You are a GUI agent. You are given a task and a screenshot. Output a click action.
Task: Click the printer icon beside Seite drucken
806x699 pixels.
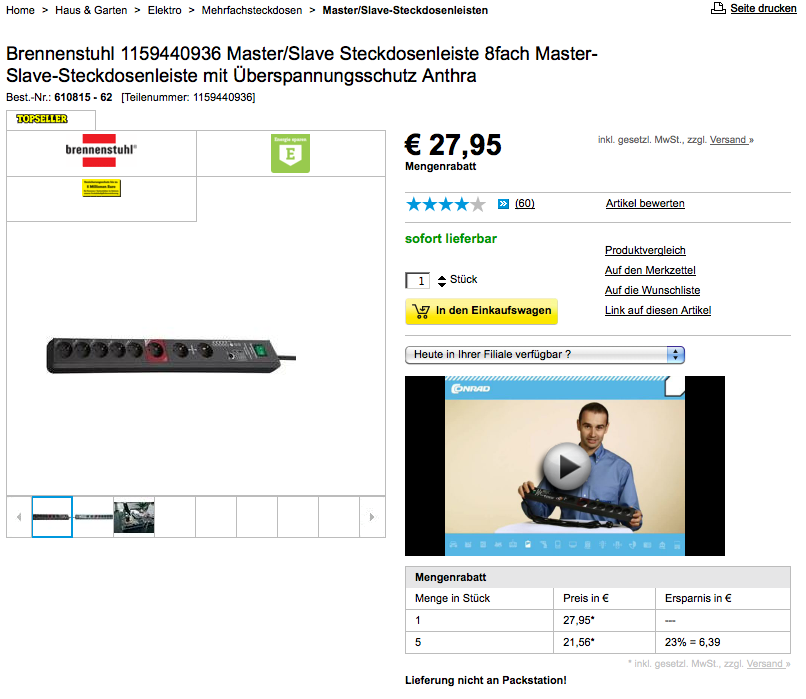click(718, 8)
